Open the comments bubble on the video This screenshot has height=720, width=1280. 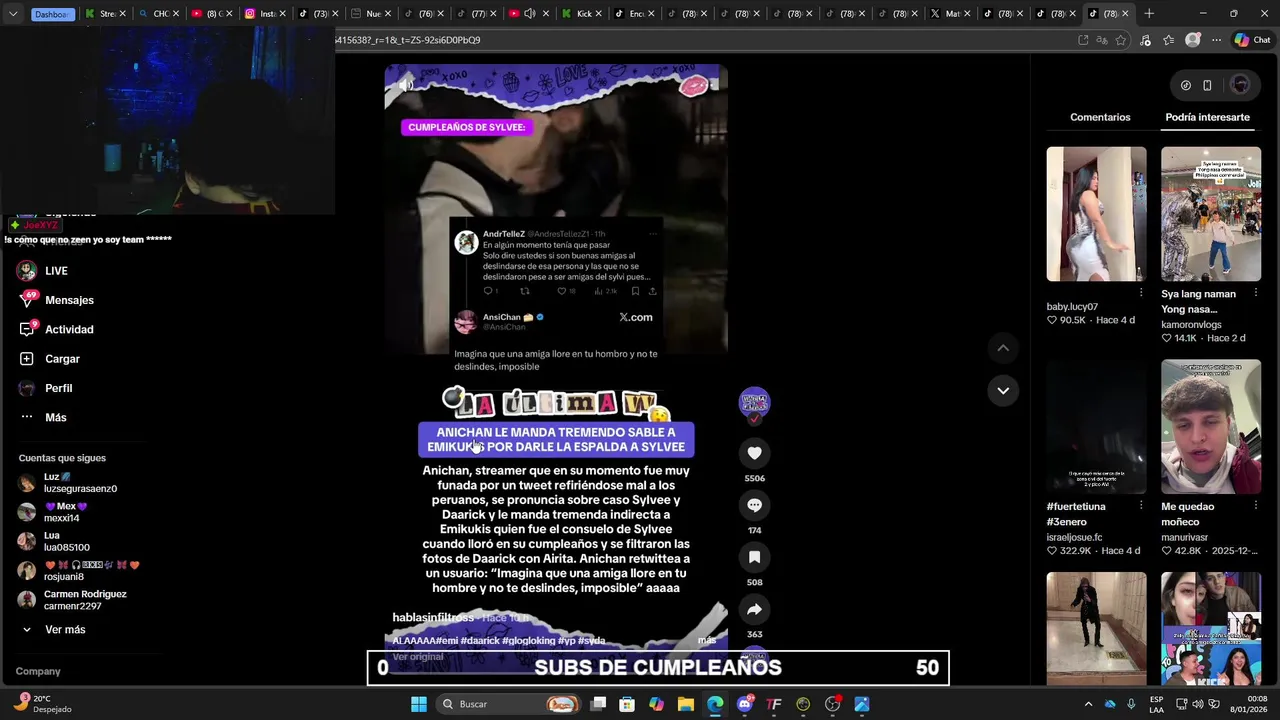[754, 505]
